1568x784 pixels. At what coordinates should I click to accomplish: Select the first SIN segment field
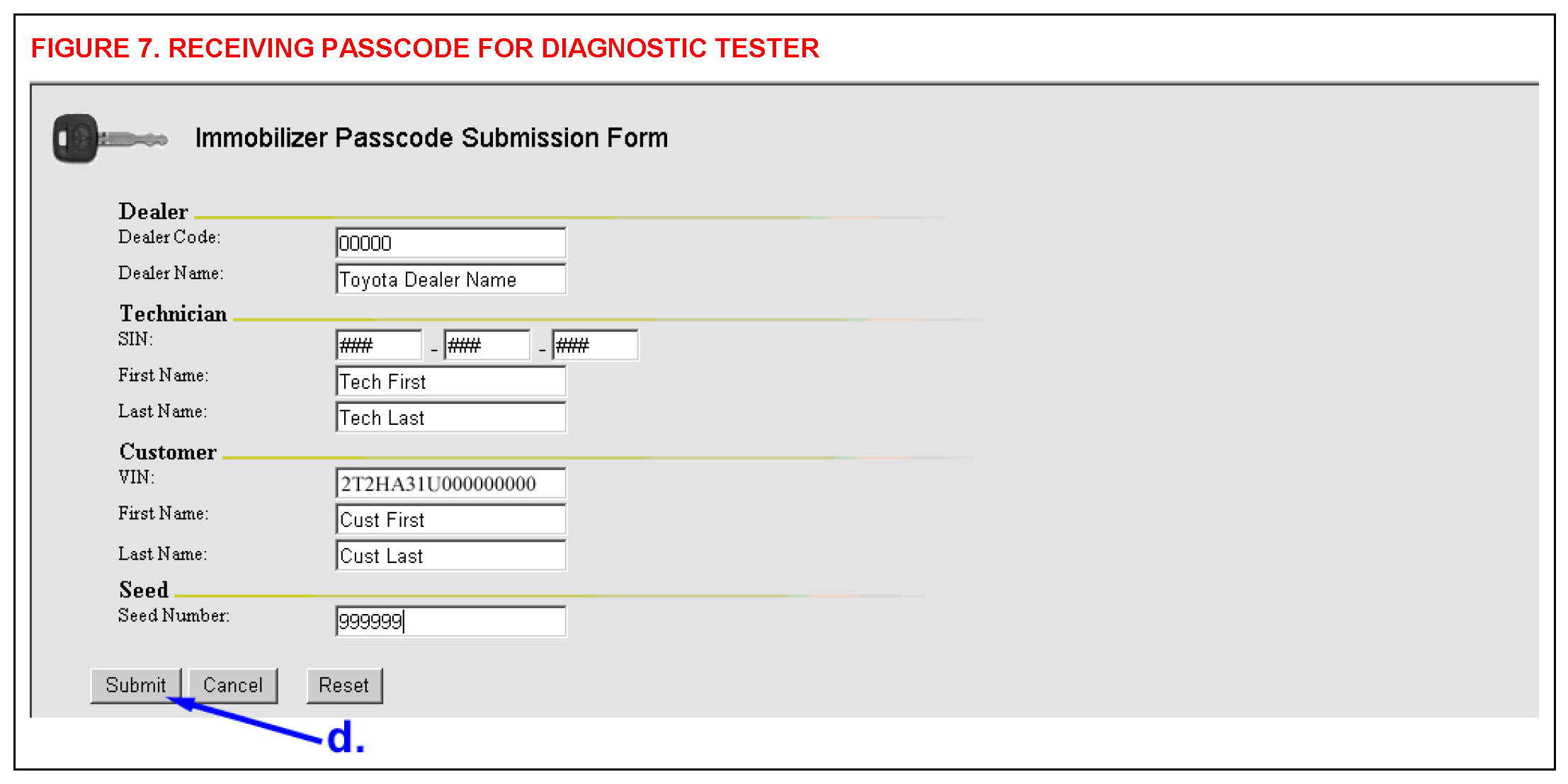click(379, 346)
